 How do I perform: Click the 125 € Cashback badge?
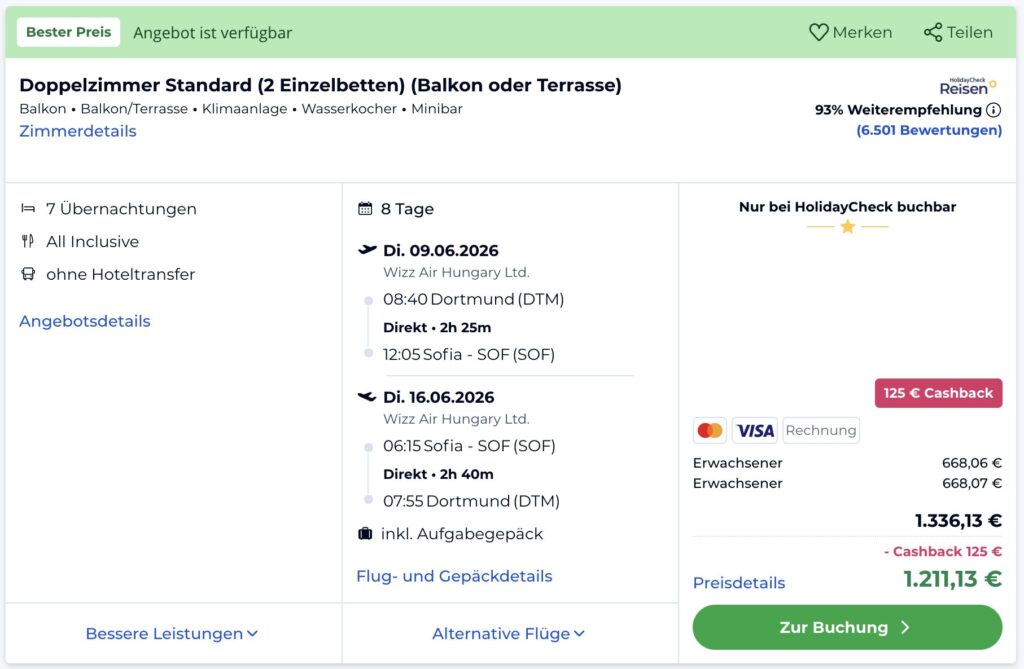[x=938, y=393]
